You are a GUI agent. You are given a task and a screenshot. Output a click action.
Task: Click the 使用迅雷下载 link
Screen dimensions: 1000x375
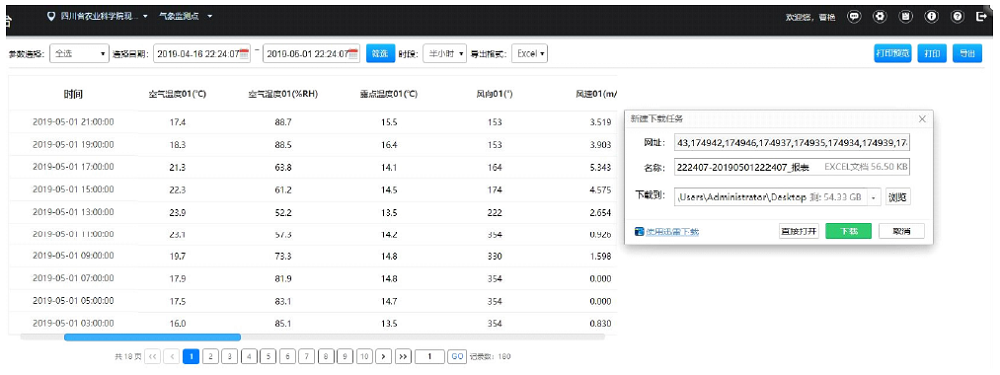672,232
